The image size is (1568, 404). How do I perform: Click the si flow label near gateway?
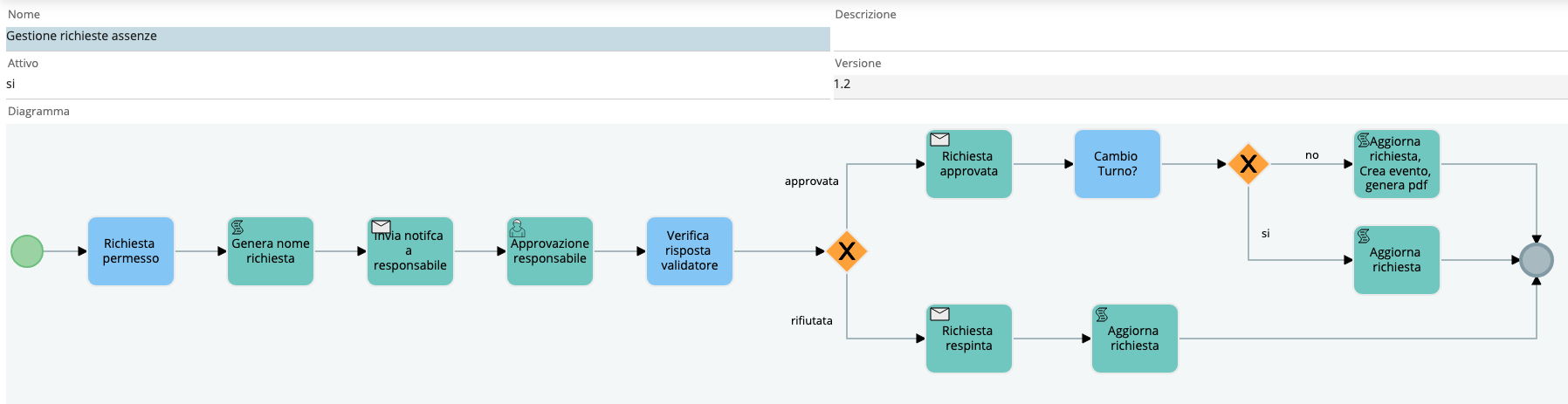(1266, 234)
